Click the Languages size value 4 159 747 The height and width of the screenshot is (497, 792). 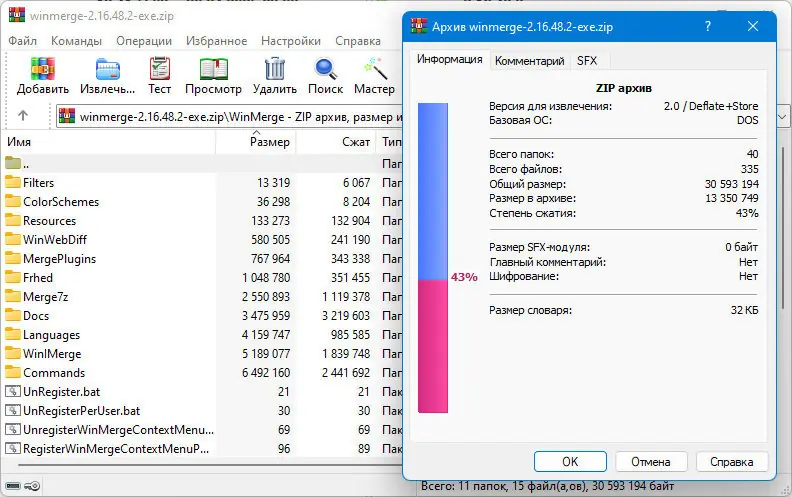tap(266, 335)
